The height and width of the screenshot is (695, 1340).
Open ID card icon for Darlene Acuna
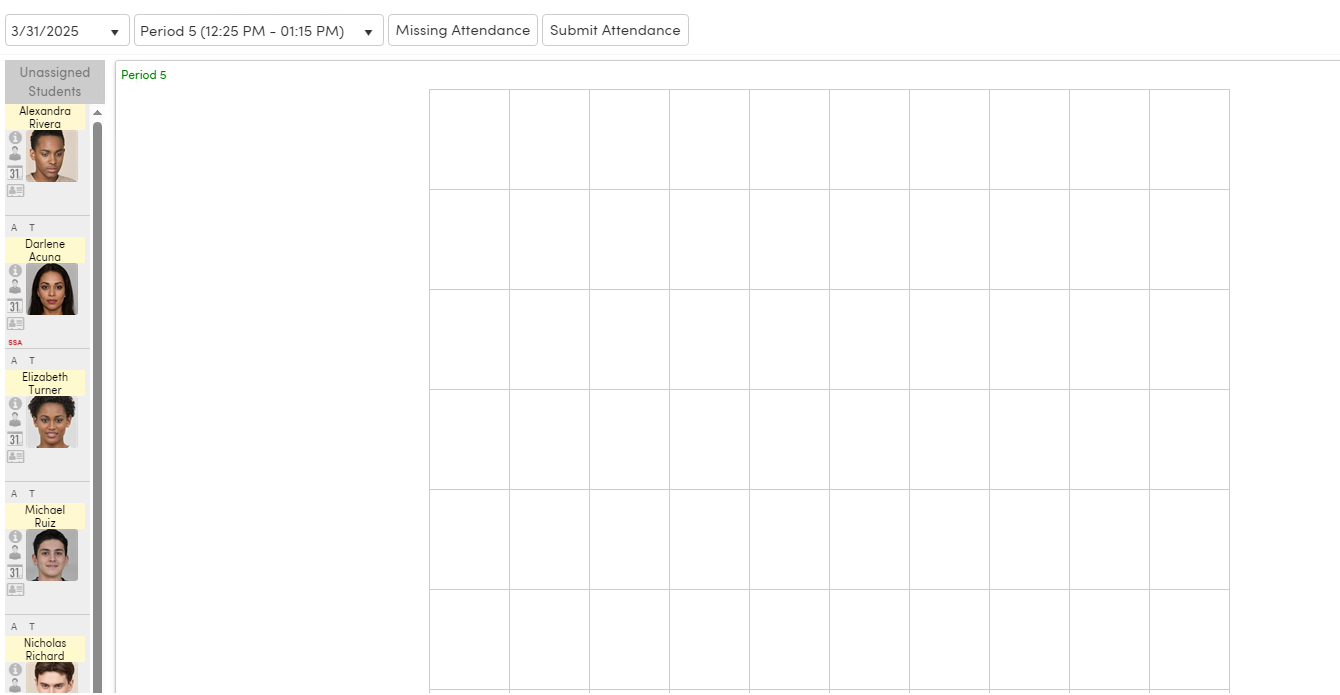tap(15, 323)
